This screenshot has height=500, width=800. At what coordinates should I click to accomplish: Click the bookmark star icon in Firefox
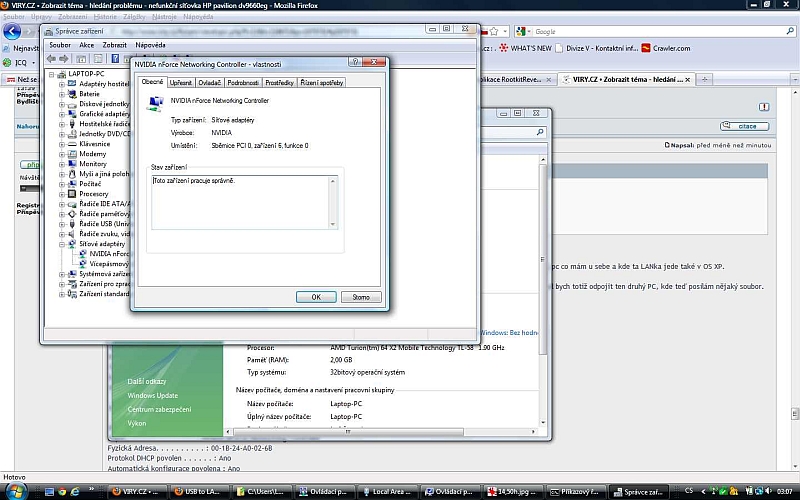[494, 32]
